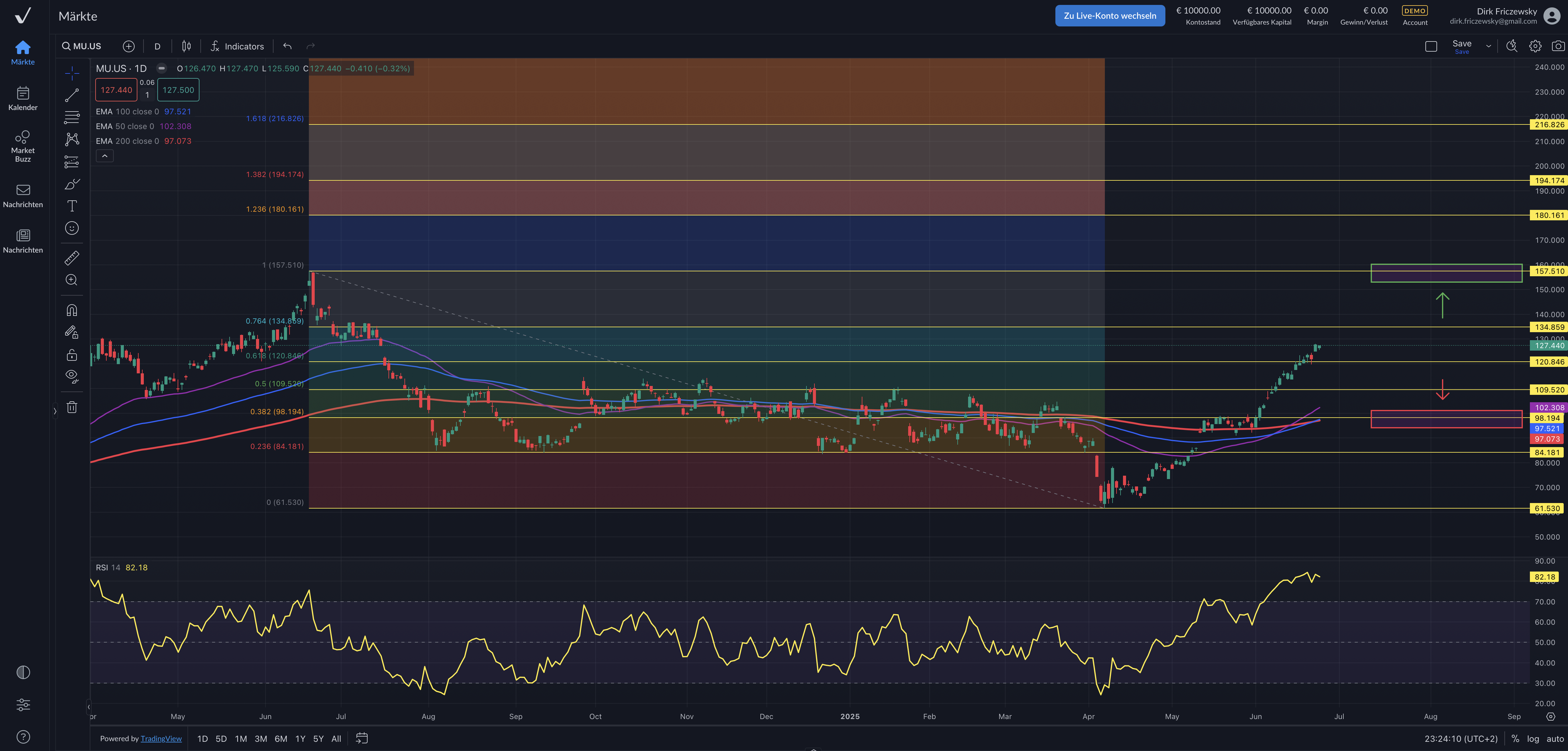Select the ruler measure tool
This screenshot has width=1568, height=751.
click(72, 258)
